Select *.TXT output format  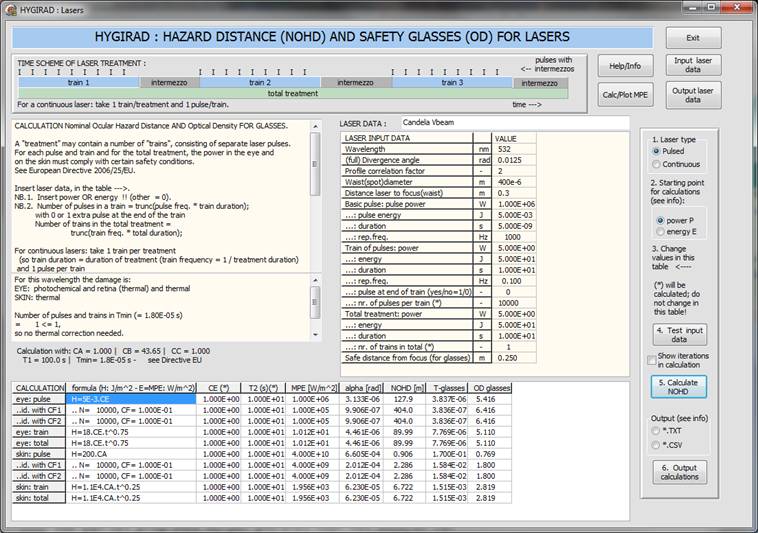(x=656, y=431)
